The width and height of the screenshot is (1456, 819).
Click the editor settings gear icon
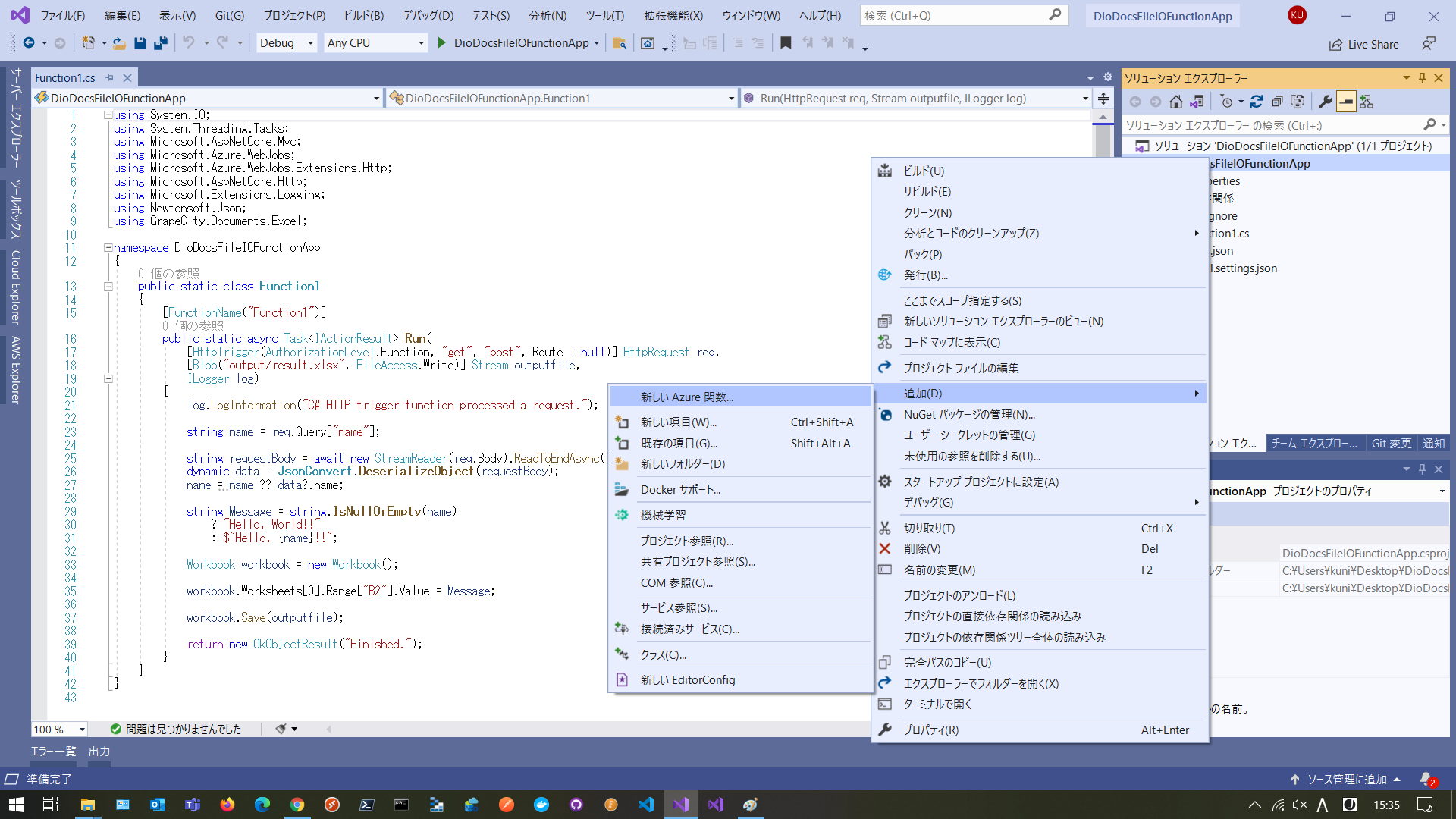click(1108, 77)
